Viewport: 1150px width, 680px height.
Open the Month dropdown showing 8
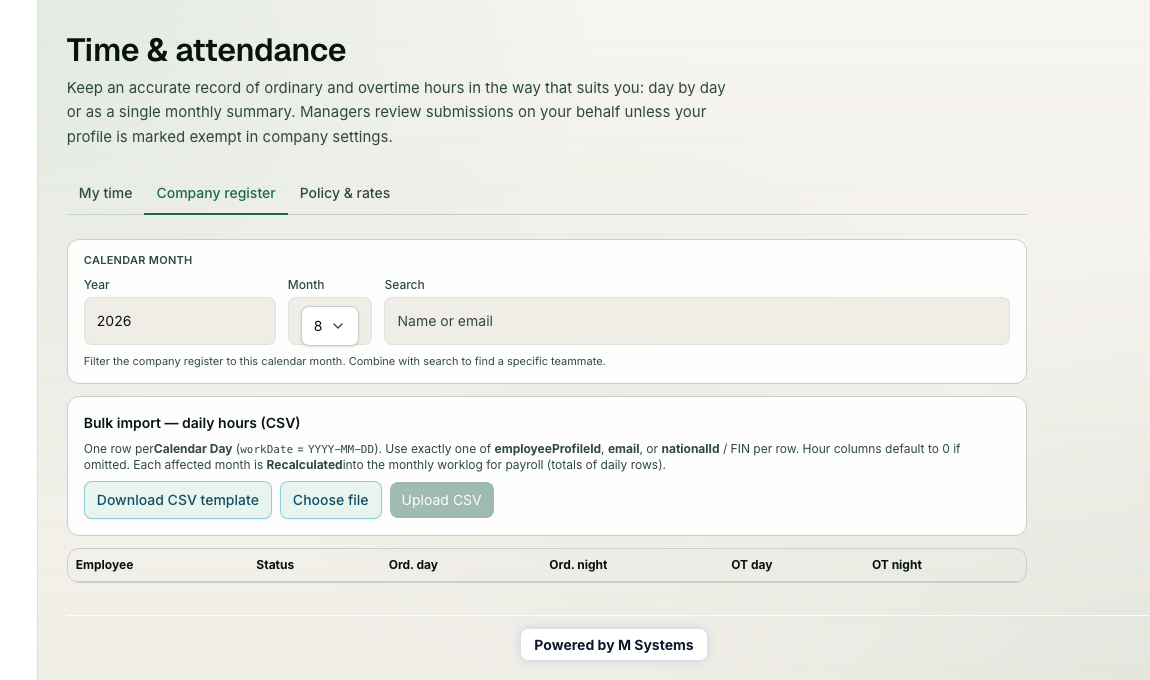click(x=329, y=326)
